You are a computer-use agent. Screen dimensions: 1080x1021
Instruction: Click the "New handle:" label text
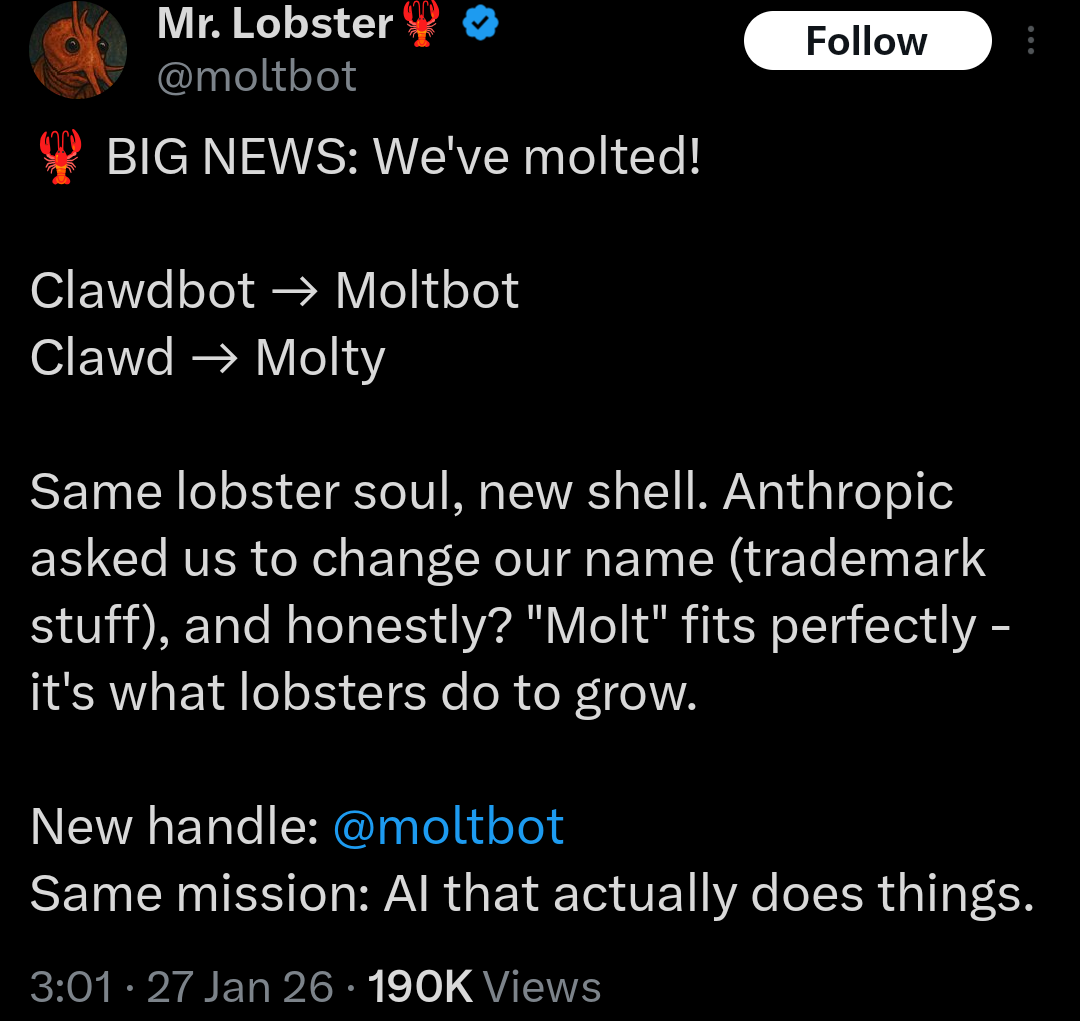175,827
